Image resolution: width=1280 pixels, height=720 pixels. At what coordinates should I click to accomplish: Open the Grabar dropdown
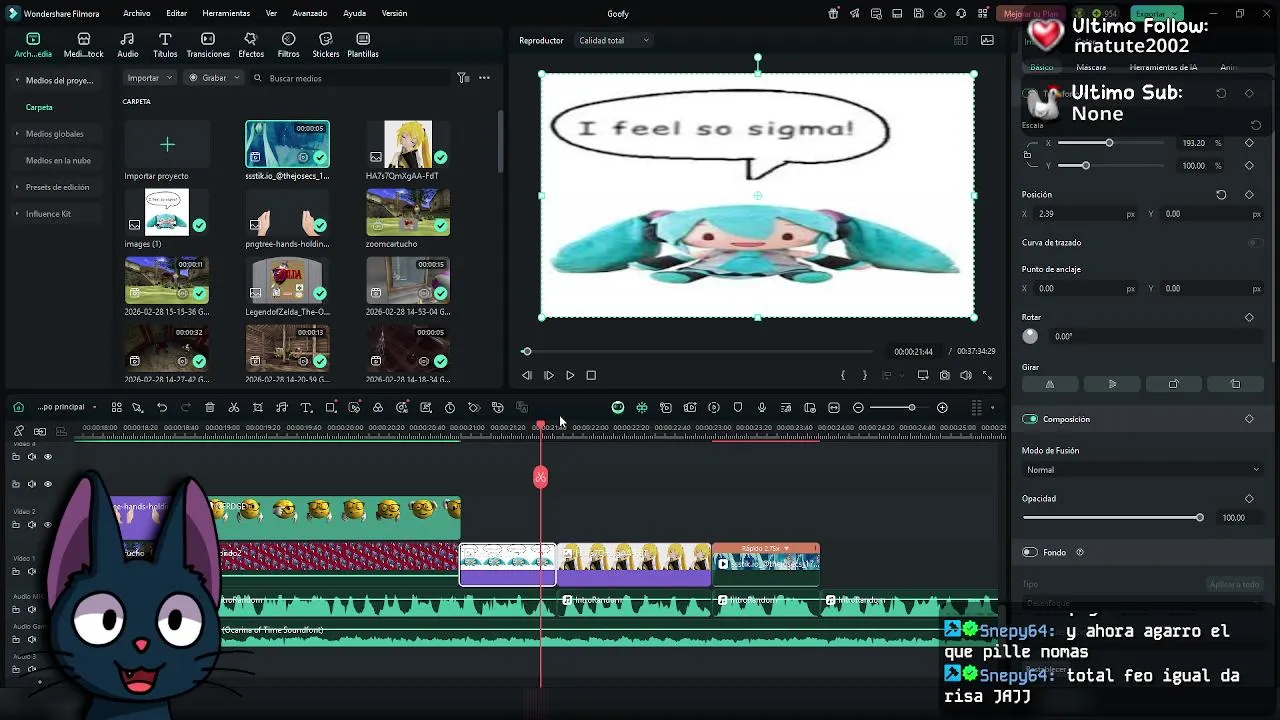pos(214,78)
